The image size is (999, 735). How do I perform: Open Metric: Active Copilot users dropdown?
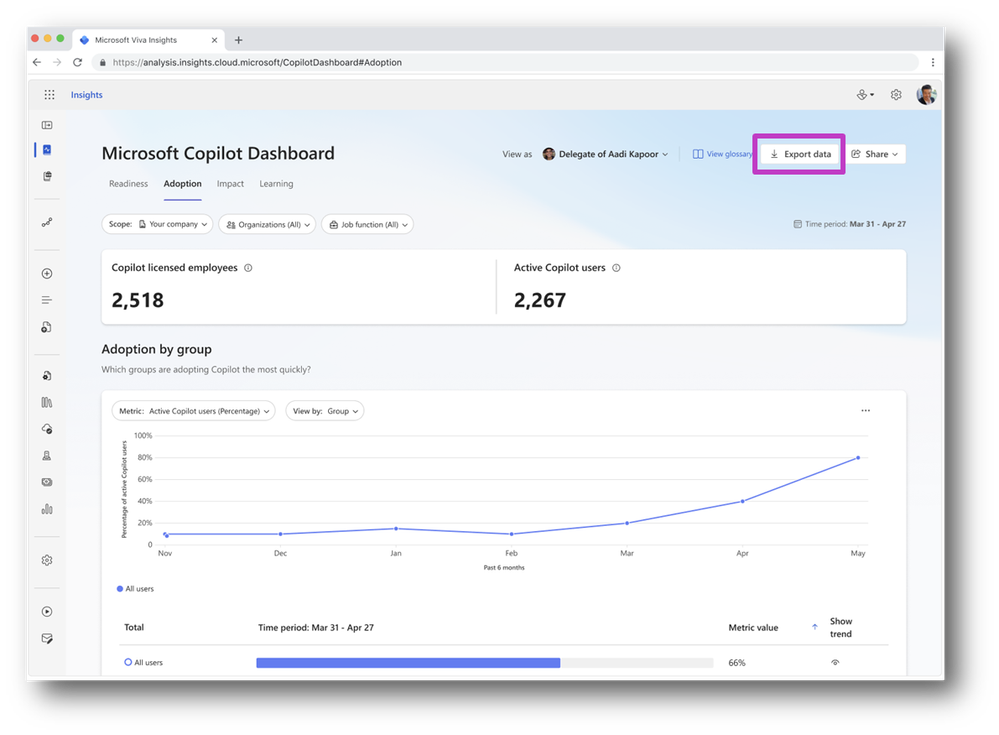tap(194, 411)
